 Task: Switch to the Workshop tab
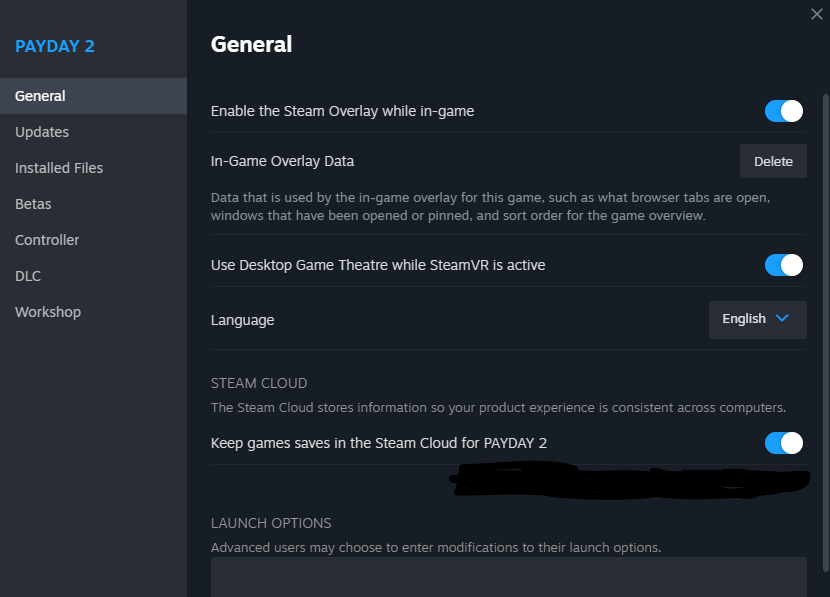pos(48,312)
